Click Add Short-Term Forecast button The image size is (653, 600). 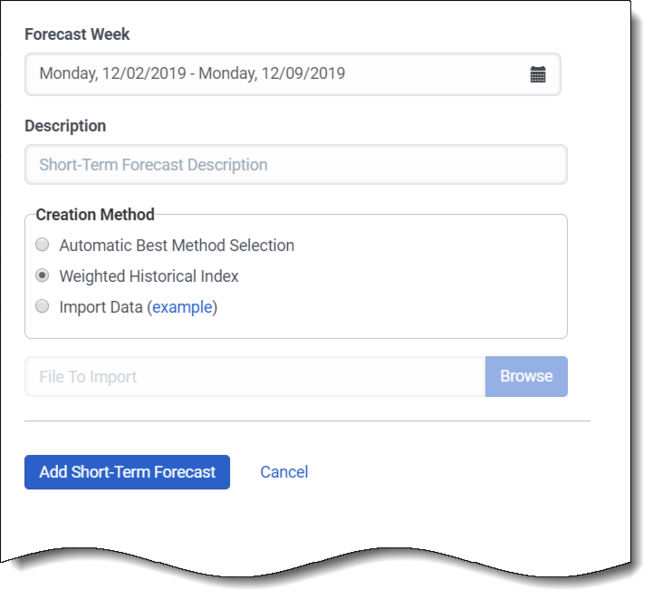pos(127,472)
